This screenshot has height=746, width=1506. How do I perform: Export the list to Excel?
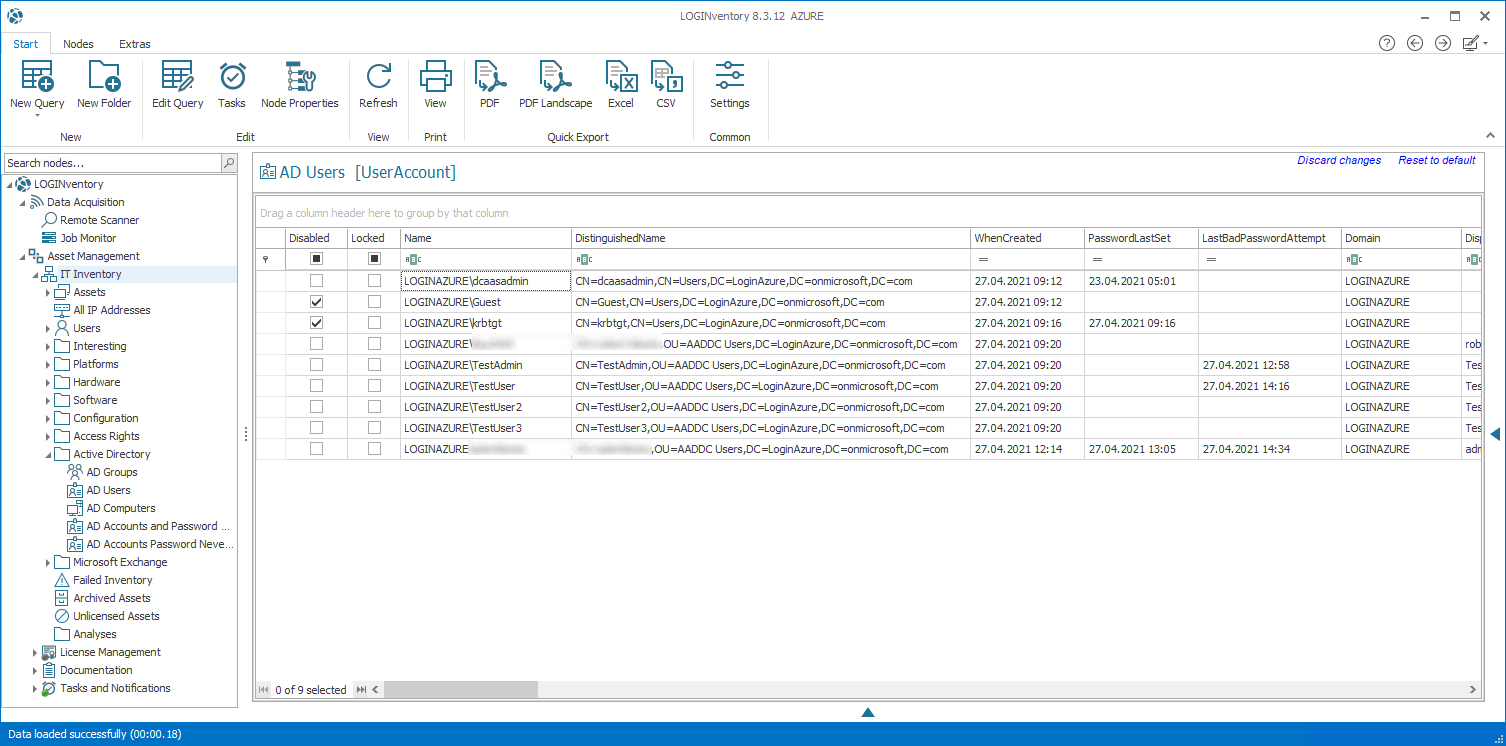[621, 85]
